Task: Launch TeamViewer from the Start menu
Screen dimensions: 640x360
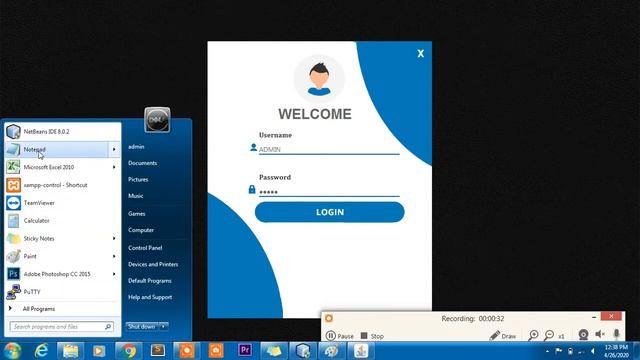Action: [x=62, y=202]
